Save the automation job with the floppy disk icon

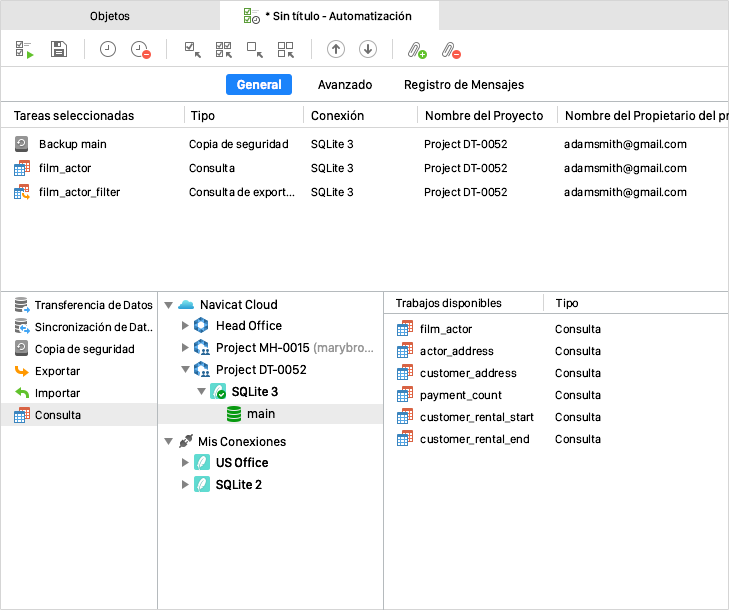(59, 49)
